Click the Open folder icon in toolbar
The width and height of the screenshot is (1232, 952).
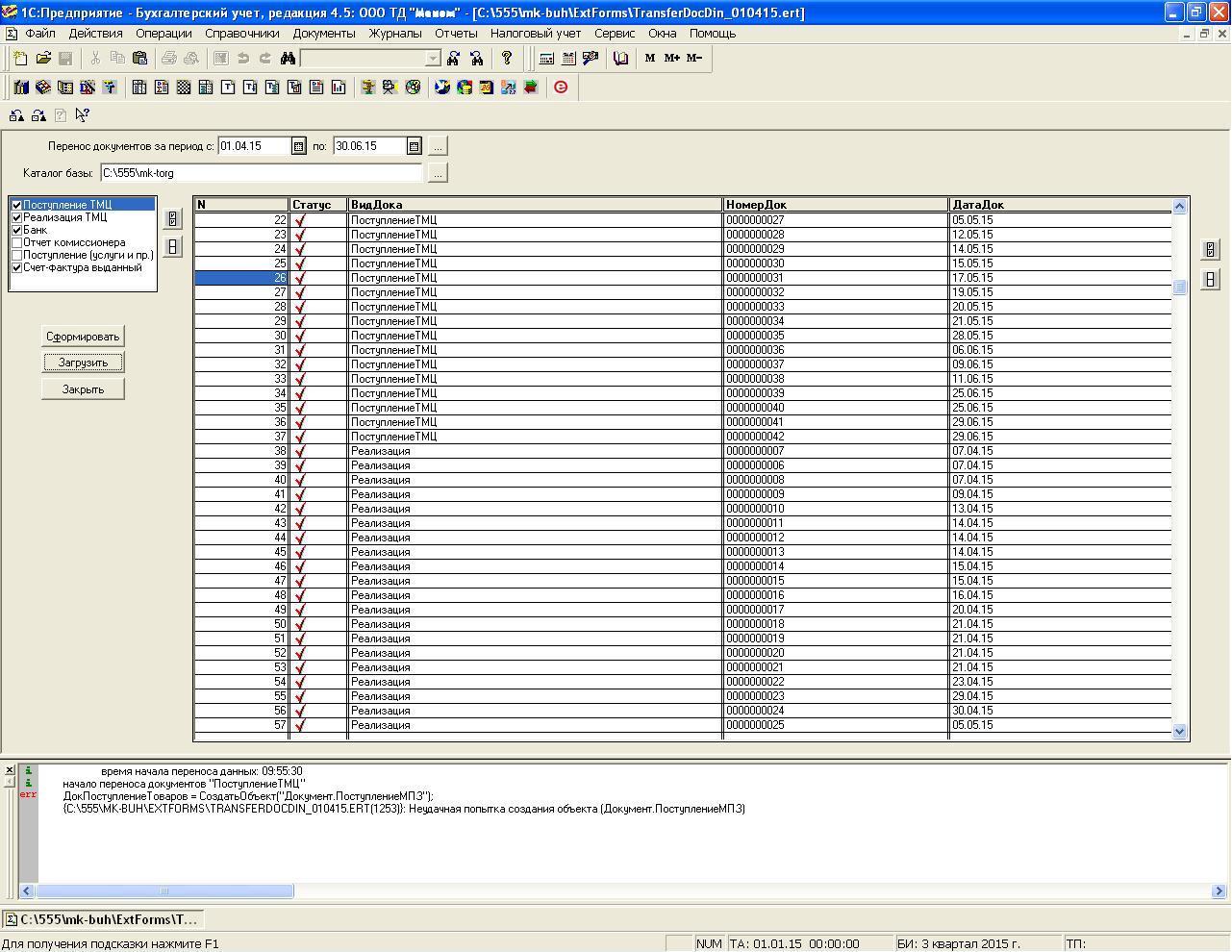pos(43,59)
